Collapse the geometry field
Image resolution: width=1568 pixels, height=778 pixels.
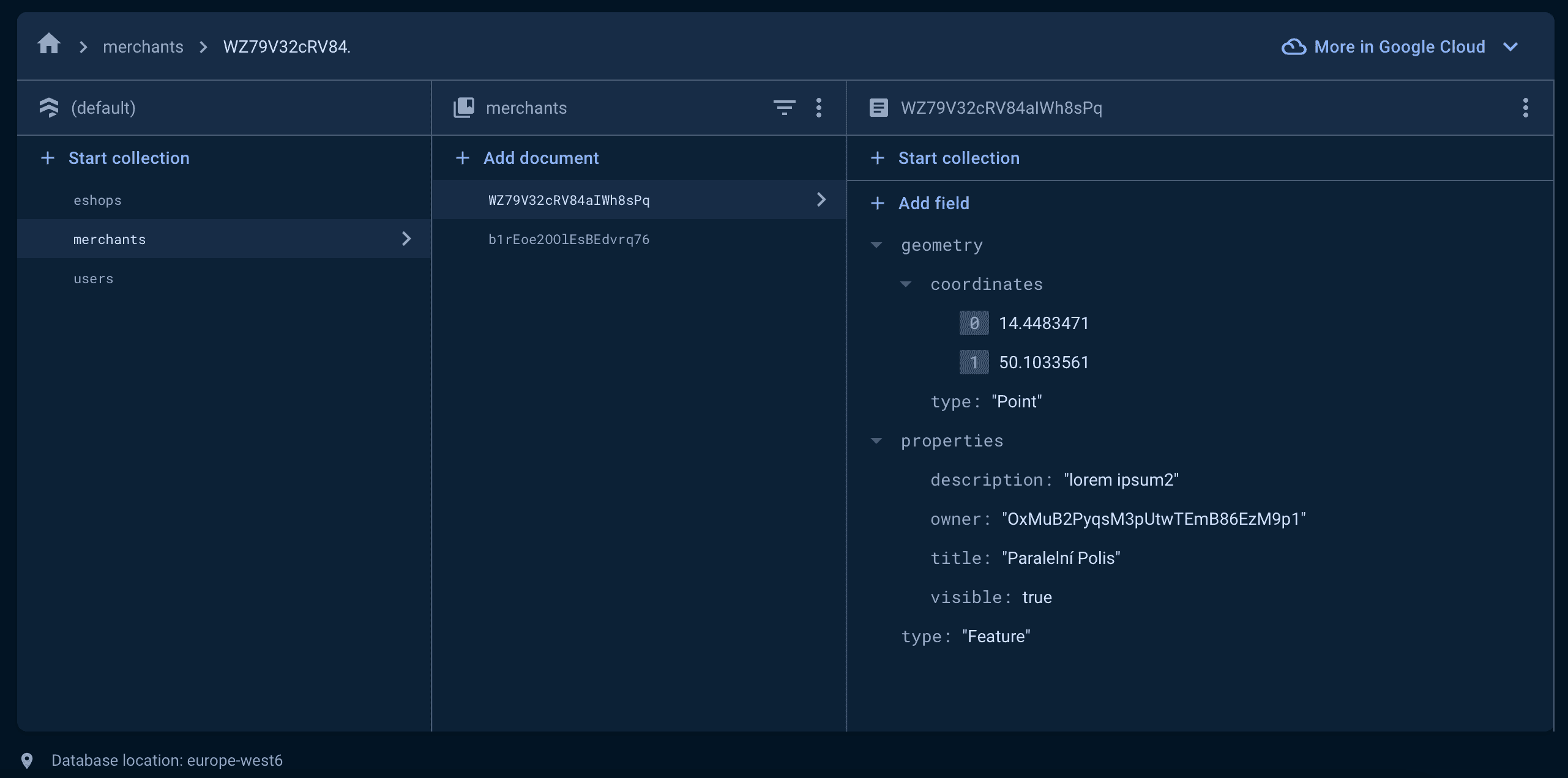tap(876, 245)
